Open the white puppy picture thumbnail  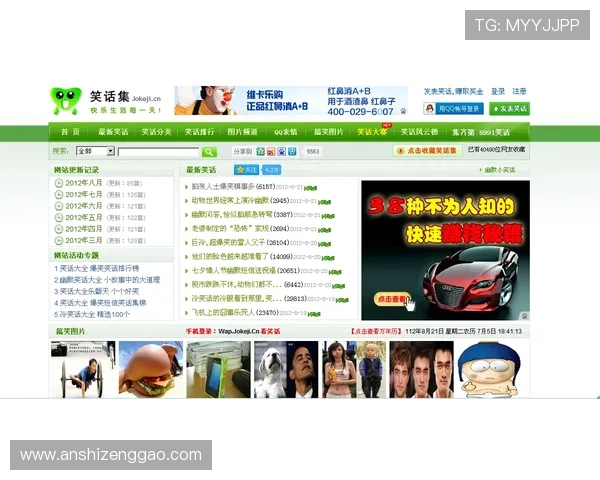click(x=270, y=369)
